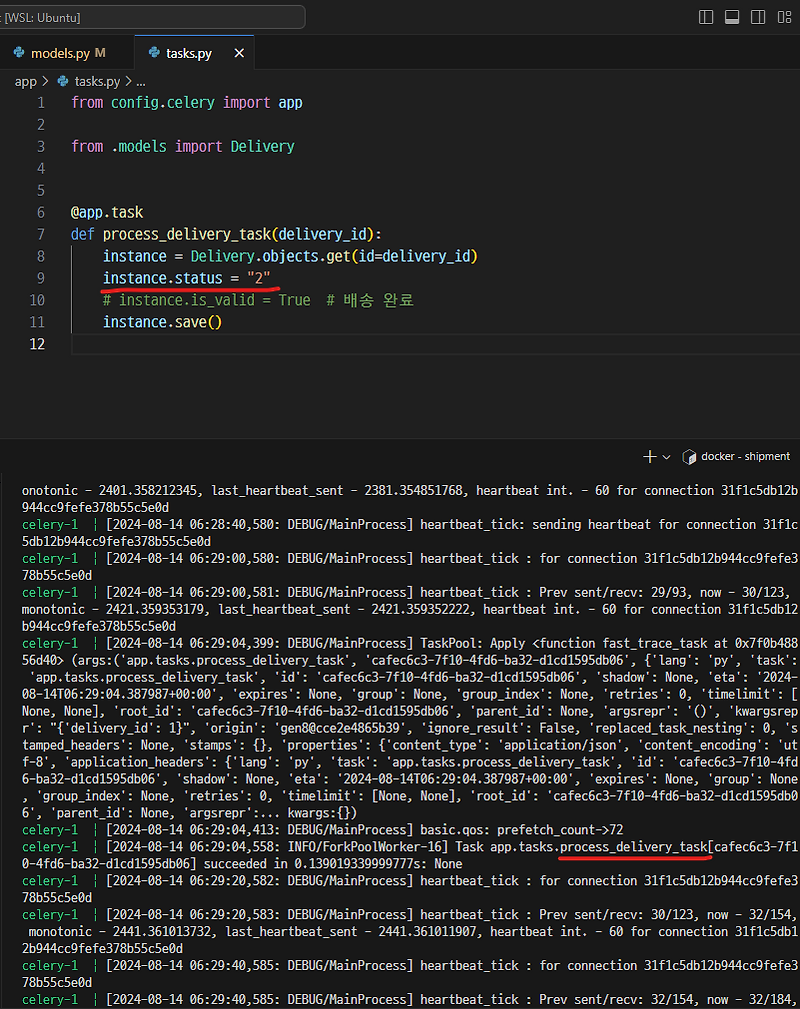This screenshot has height=1009, width=800.
Task: Select the docker - shipment terminal icon
Action: click(x=689, y=456)
